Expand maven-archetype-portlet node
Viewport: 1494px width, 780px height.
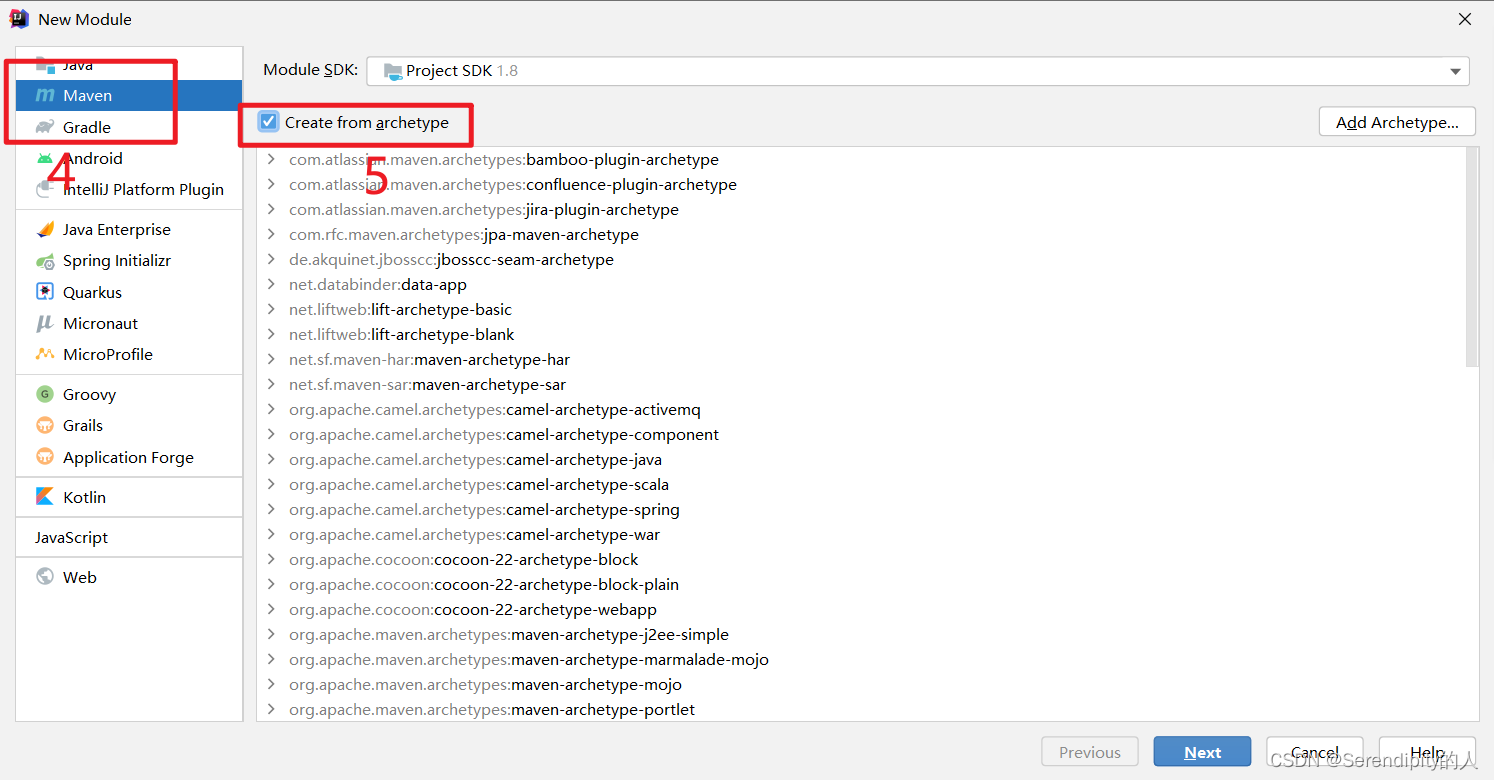pyautogui.click(x=271, y=709)
